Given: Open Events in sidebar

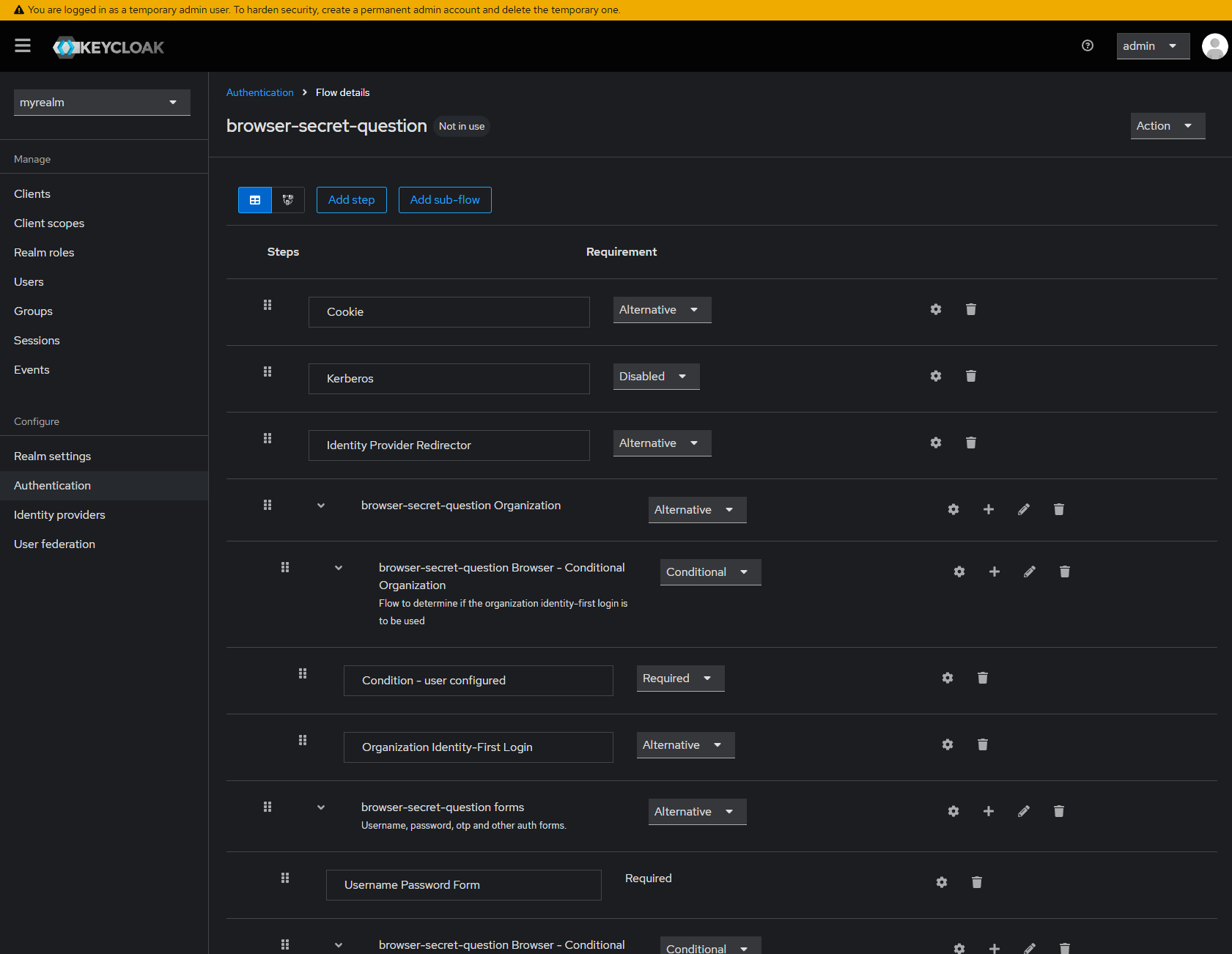Looking at the screenshot, I should 104,370.
